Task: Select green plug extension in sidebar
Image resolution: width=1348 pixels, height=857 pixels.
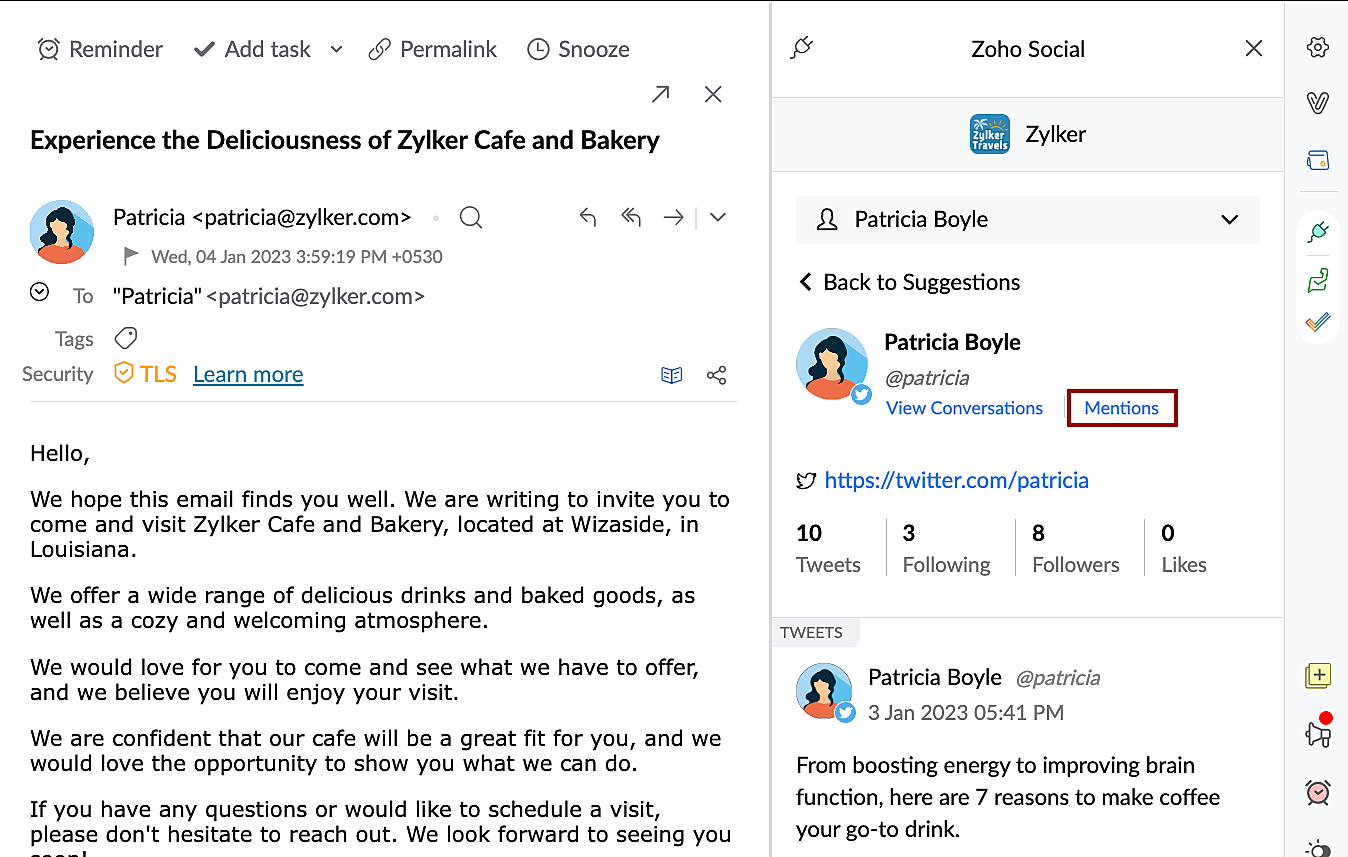Action: pos(1318,233)
